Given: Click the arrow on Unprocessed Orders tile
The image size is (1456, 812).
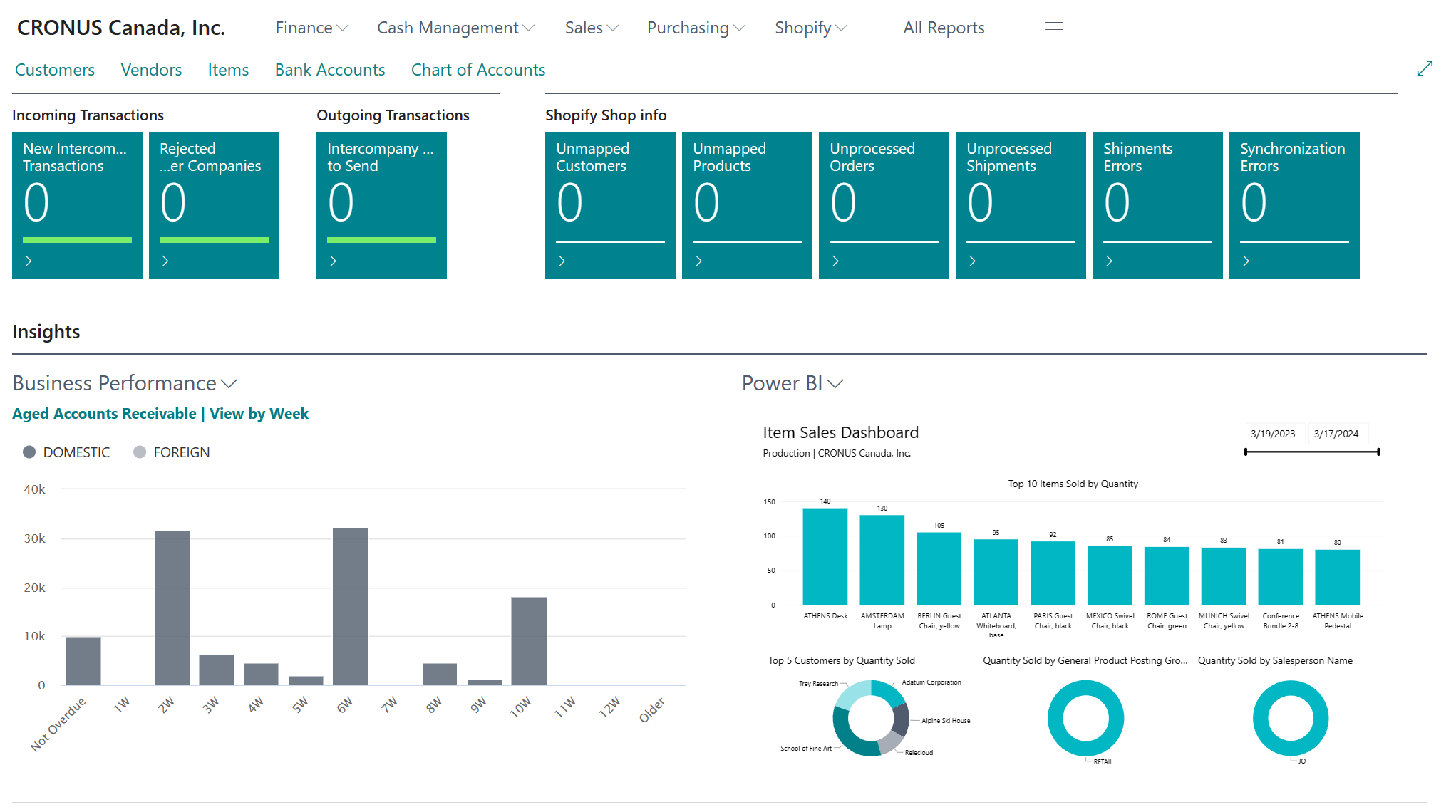Looking at the screenshot, I should (x=835, y=261).
